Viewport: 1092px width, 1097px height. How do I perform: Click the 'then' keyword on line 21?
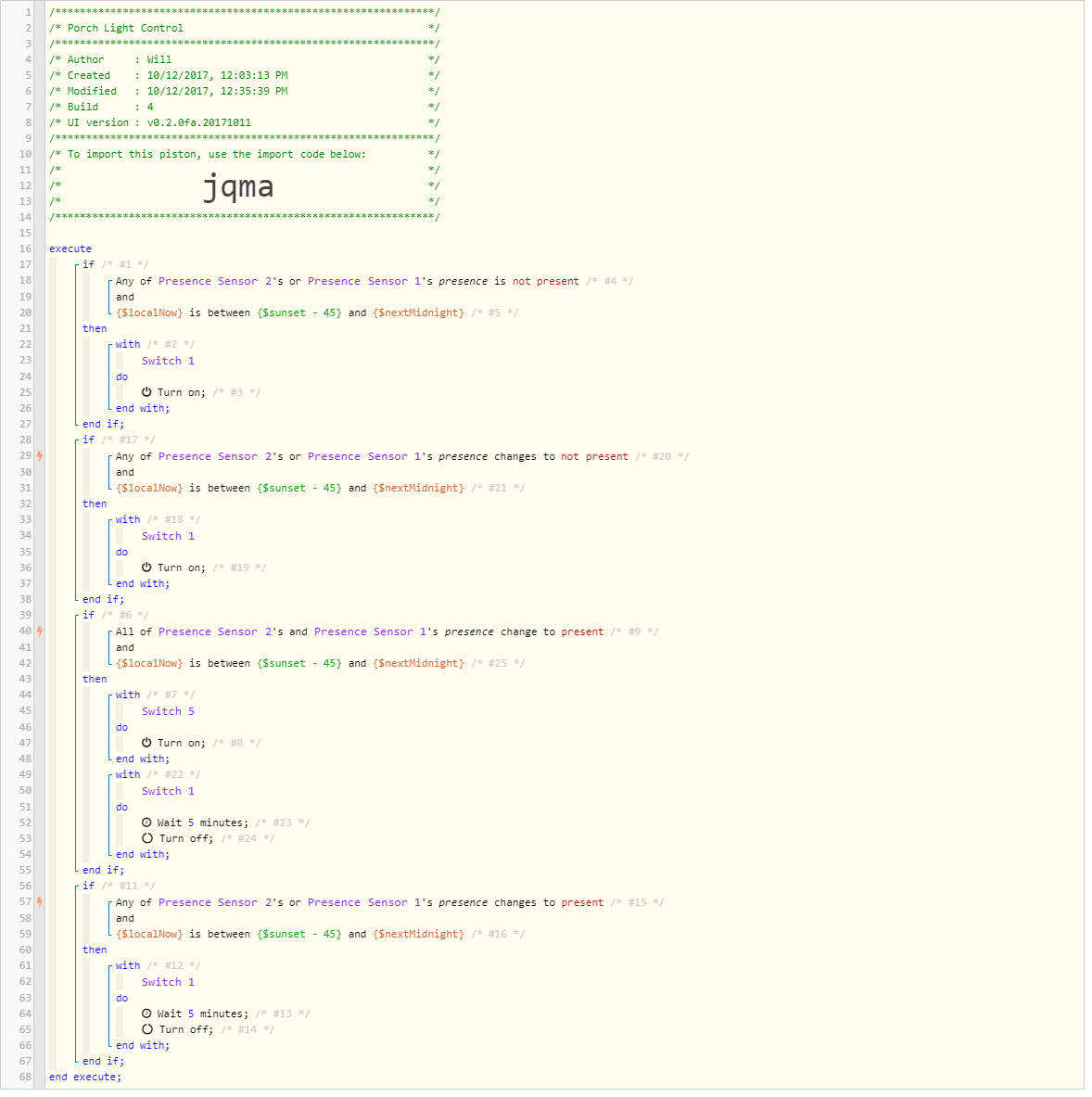(95, 330)
